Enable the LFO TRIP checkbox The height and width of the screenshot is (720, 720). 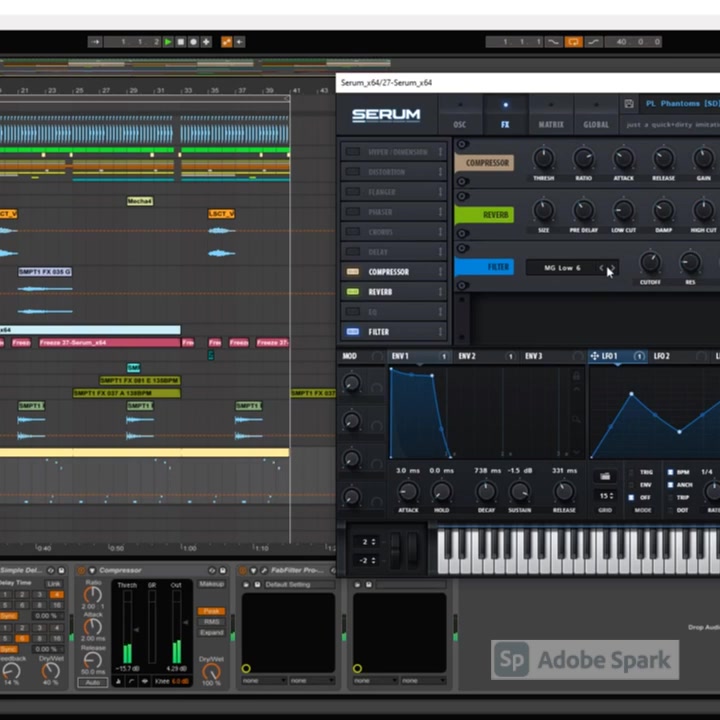(670, 497)
